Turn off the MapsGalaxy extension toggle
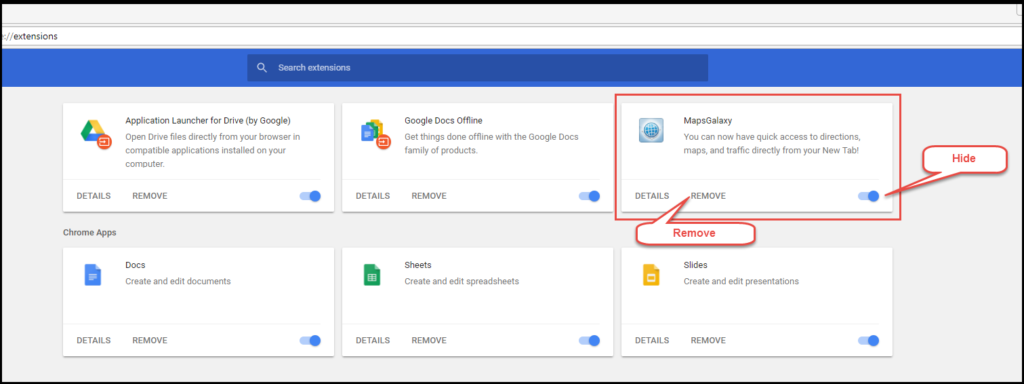This screenshot has height=384, width=1024. tap(869, 196)
